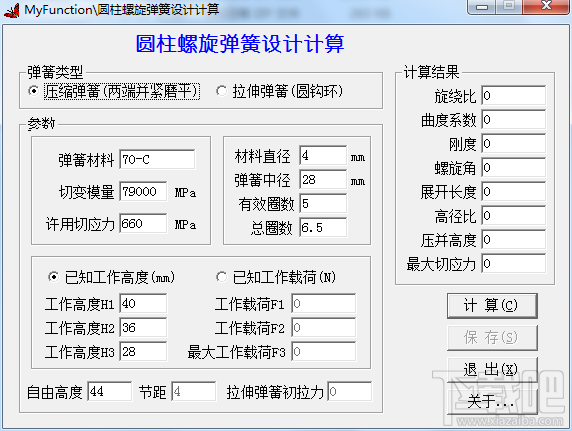Click the 总圈数 field showing 6.5

coord(323,227)
